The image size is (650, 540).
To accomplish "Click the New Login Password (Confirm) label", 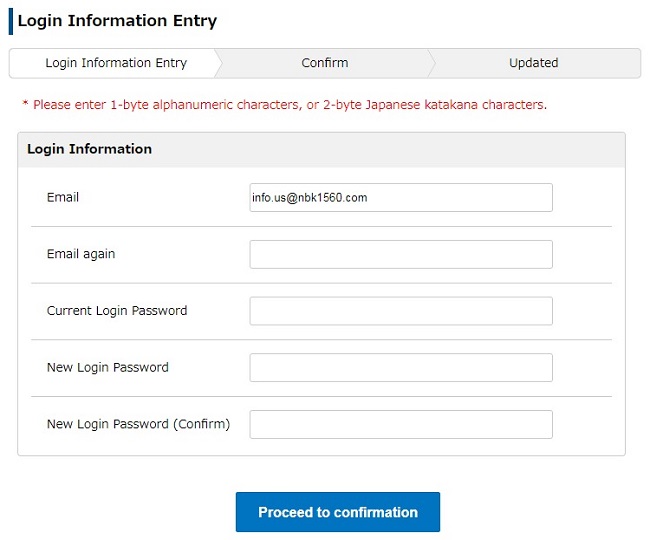I will click(138, 424).
